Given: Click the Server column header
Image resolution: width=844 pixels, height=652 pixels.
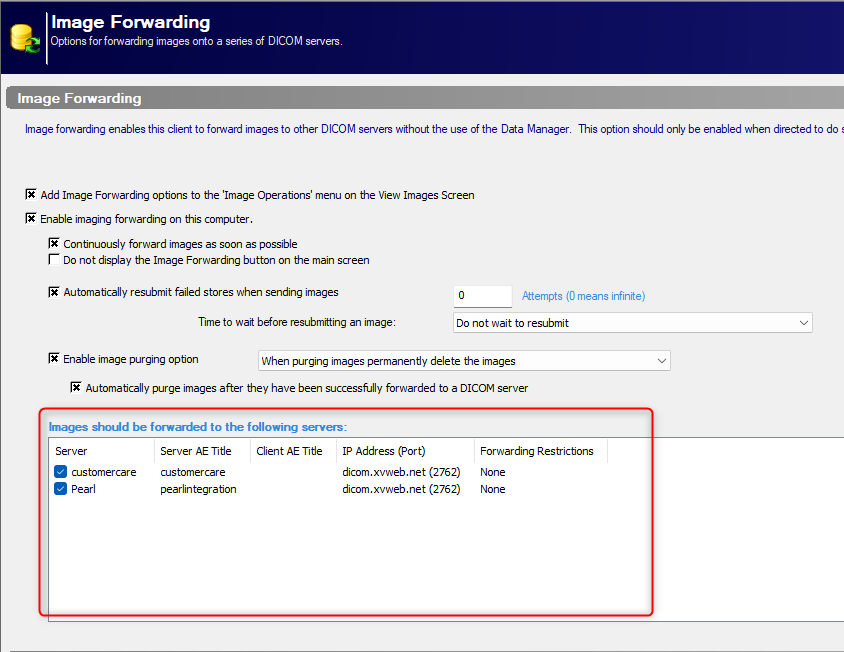Looking at the screenshot, I should pos(102,451).
